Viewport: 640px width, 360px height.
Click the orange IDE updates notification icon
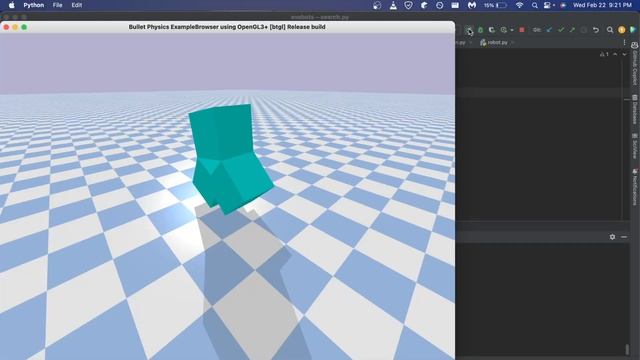pyautogui.click(x=622, y=30)
